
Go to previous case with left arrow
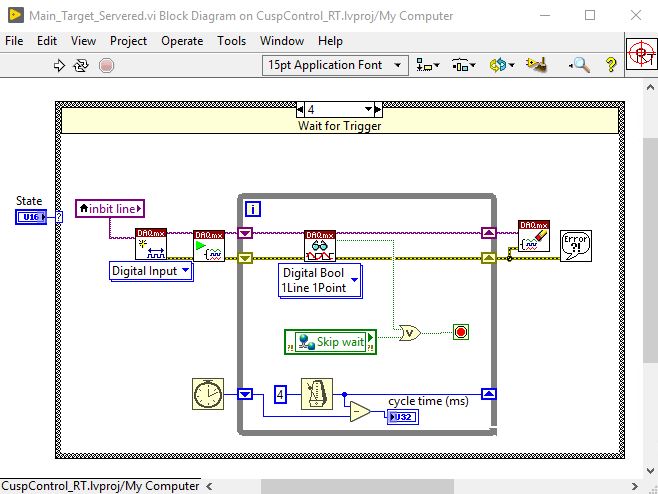300,110
